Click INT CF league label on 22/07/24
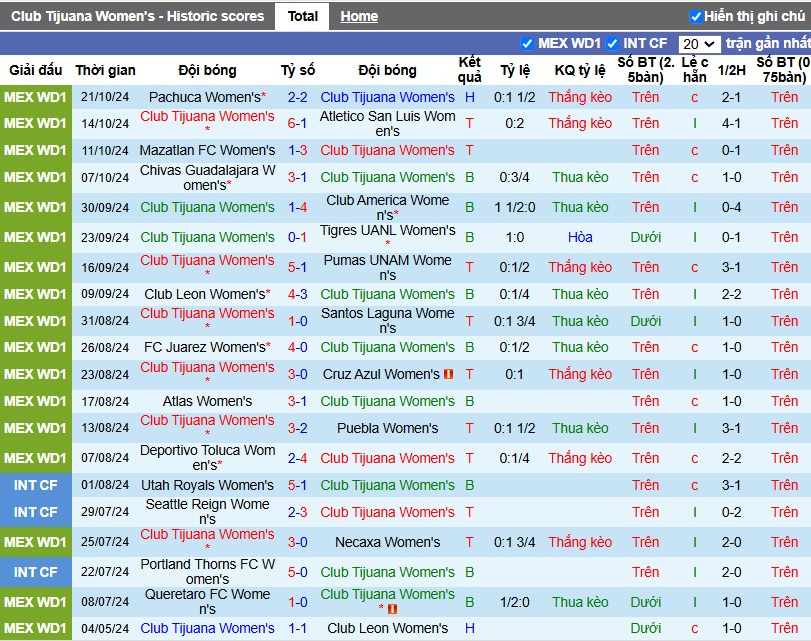This screenshot has height=641, width=811. pyautogui.click(x=36, y=572)
